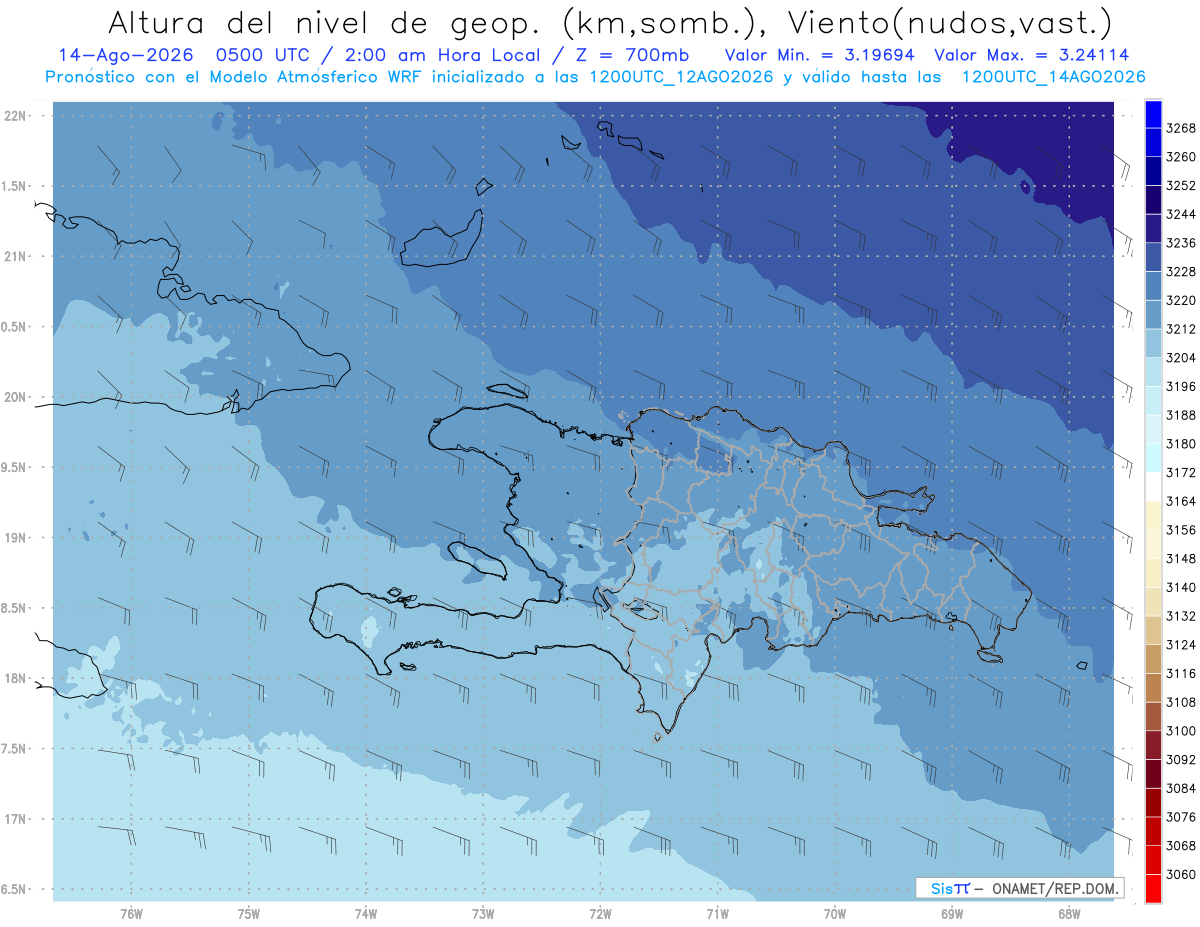Pick the swatch between 3196 and 3204
Image resolution: width=1200 pixels, height=927 pixels.
(1153, 372)
